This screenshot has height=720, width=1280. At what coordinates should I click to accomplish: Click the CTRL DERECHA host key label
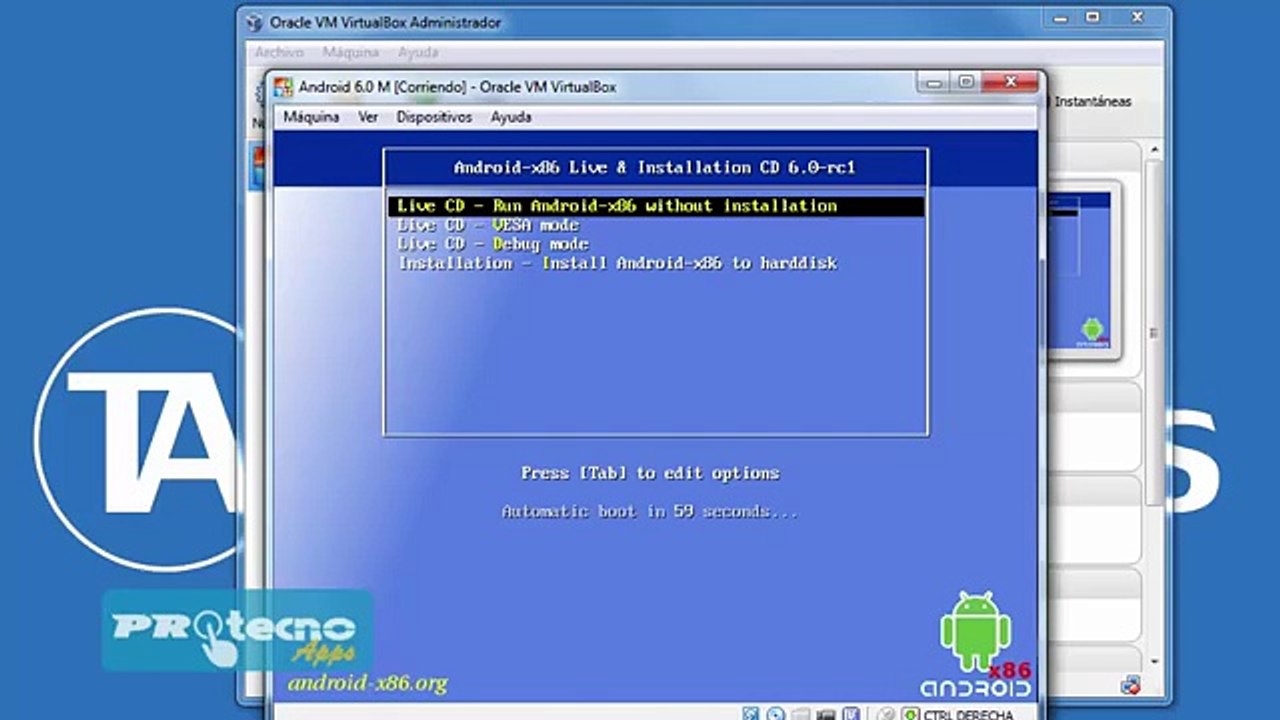pyautogui.click(x=969, y=714)
